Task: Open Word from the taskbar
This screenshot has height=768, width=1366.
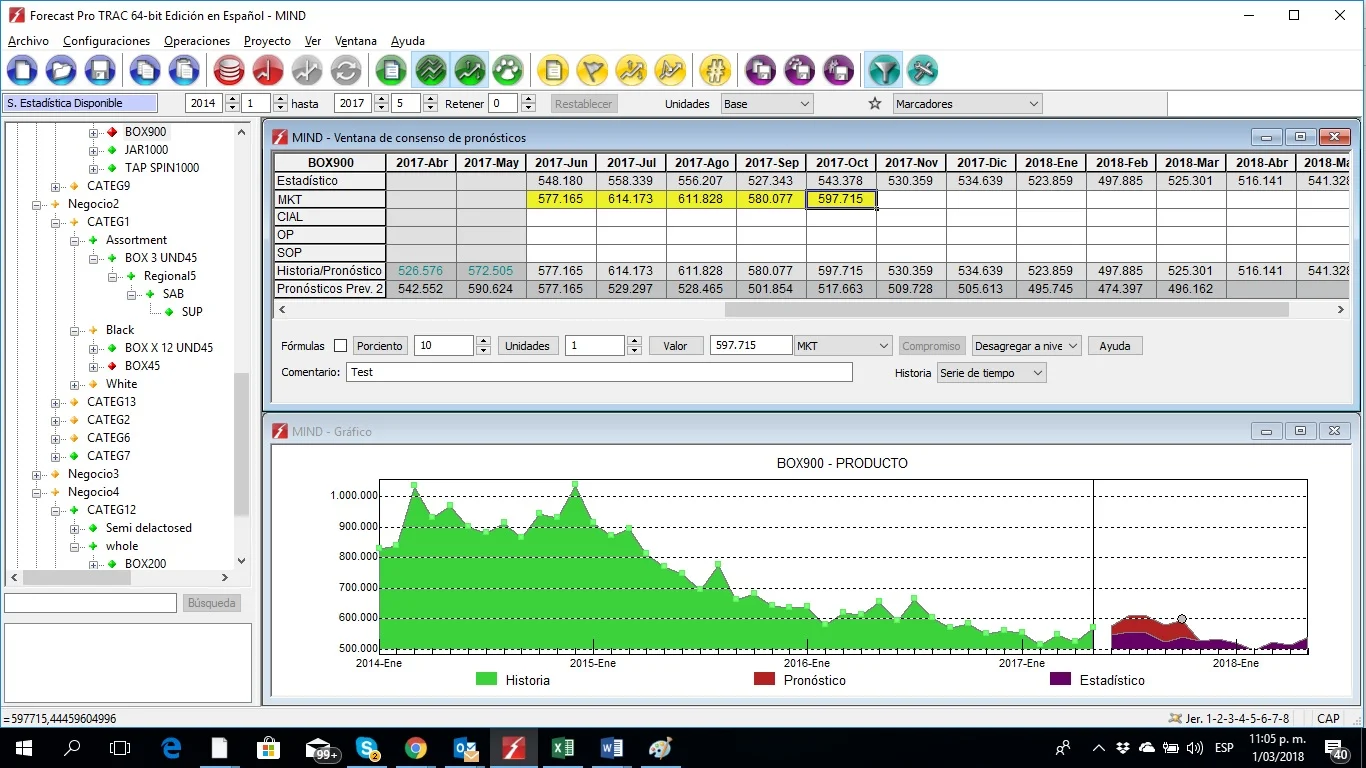Action: pyautogui.click(x=612, y=748)
